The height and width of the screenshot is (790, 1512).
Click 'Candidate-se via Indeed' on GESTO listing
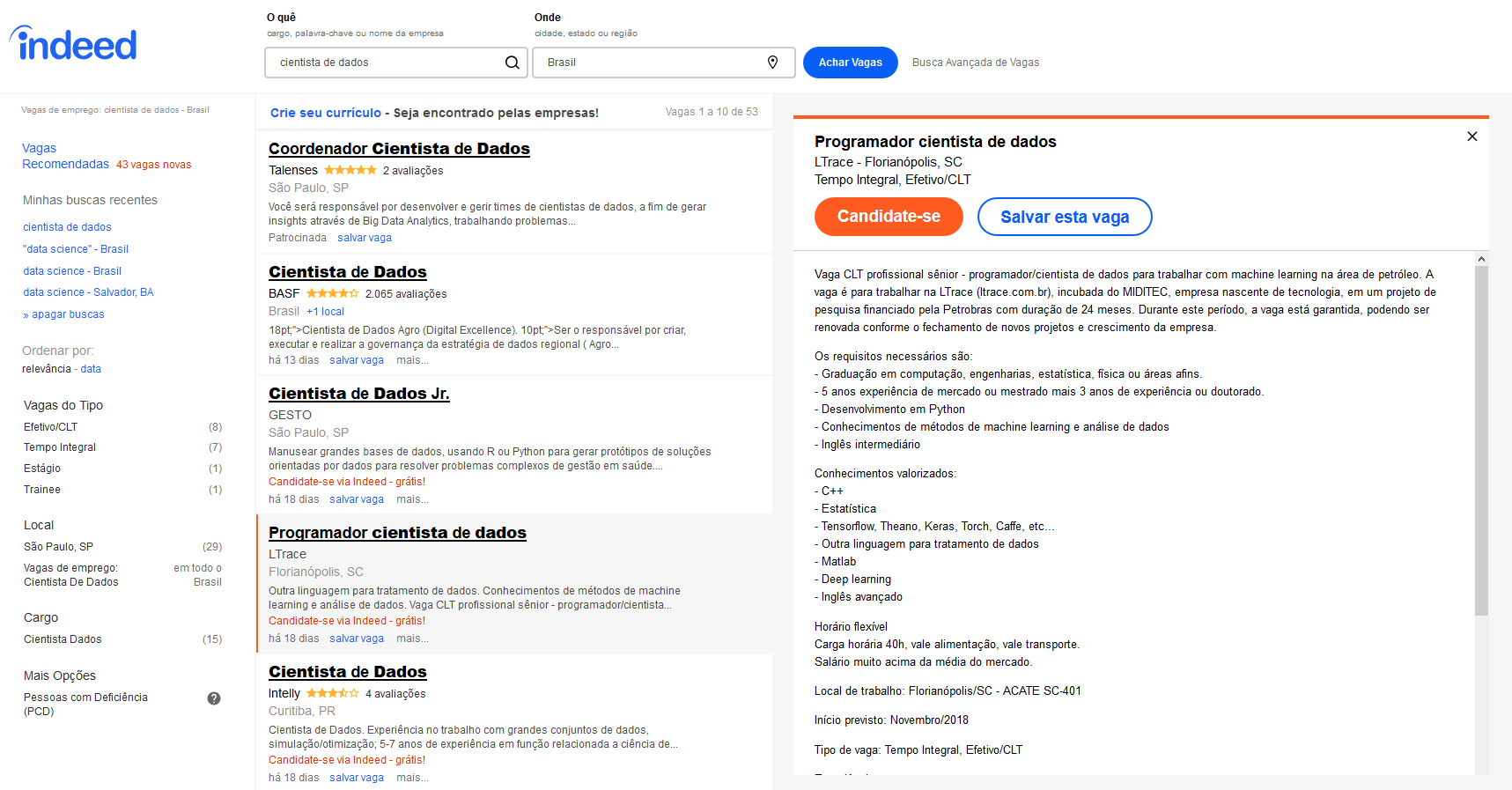coord(347,482)
